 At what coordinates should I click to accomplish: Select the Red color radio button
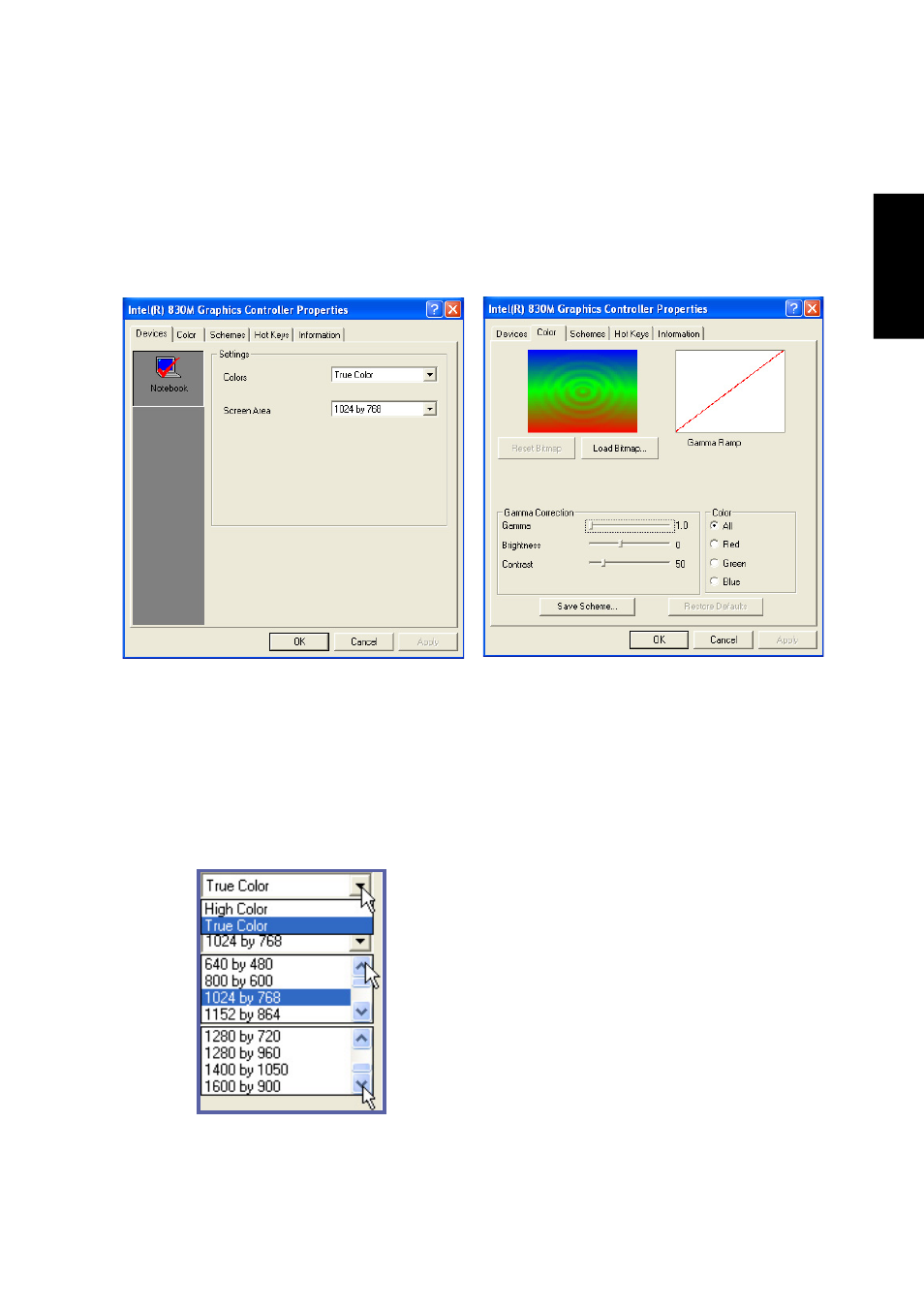click(x=715, y=544)
